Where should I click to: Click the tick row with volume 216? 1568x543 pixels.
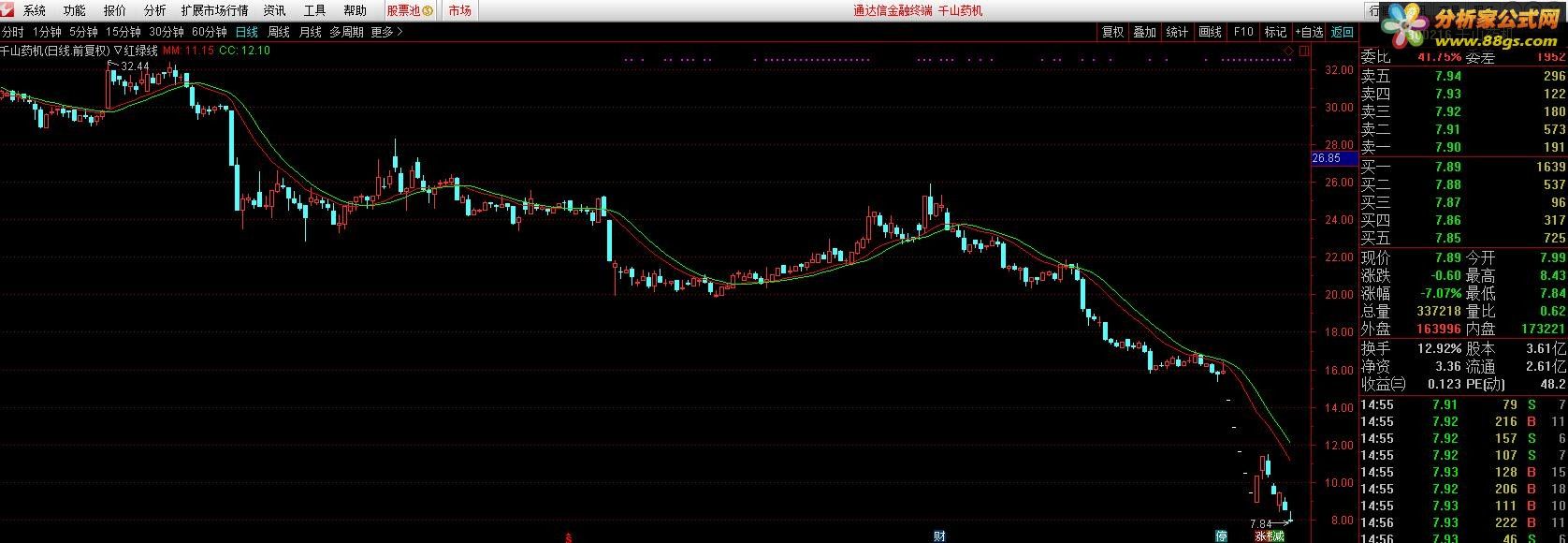(x=1464, y=422)
